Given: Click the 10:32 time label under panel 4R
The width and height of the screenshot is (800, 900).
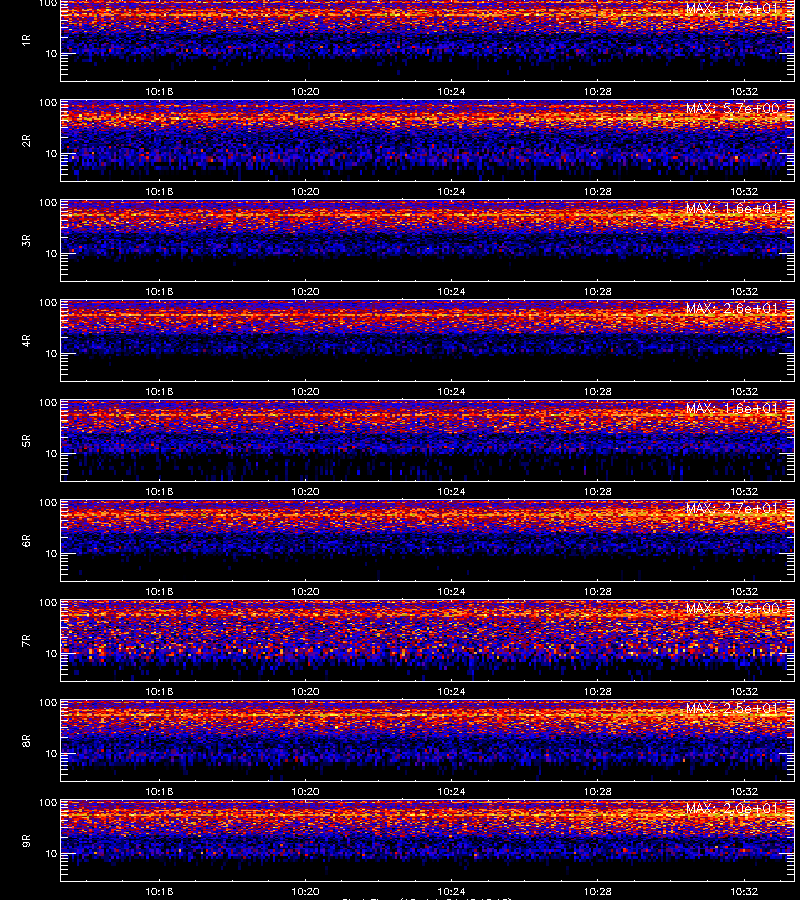Looking at the screenshot, I should click(x=744, y=391).
